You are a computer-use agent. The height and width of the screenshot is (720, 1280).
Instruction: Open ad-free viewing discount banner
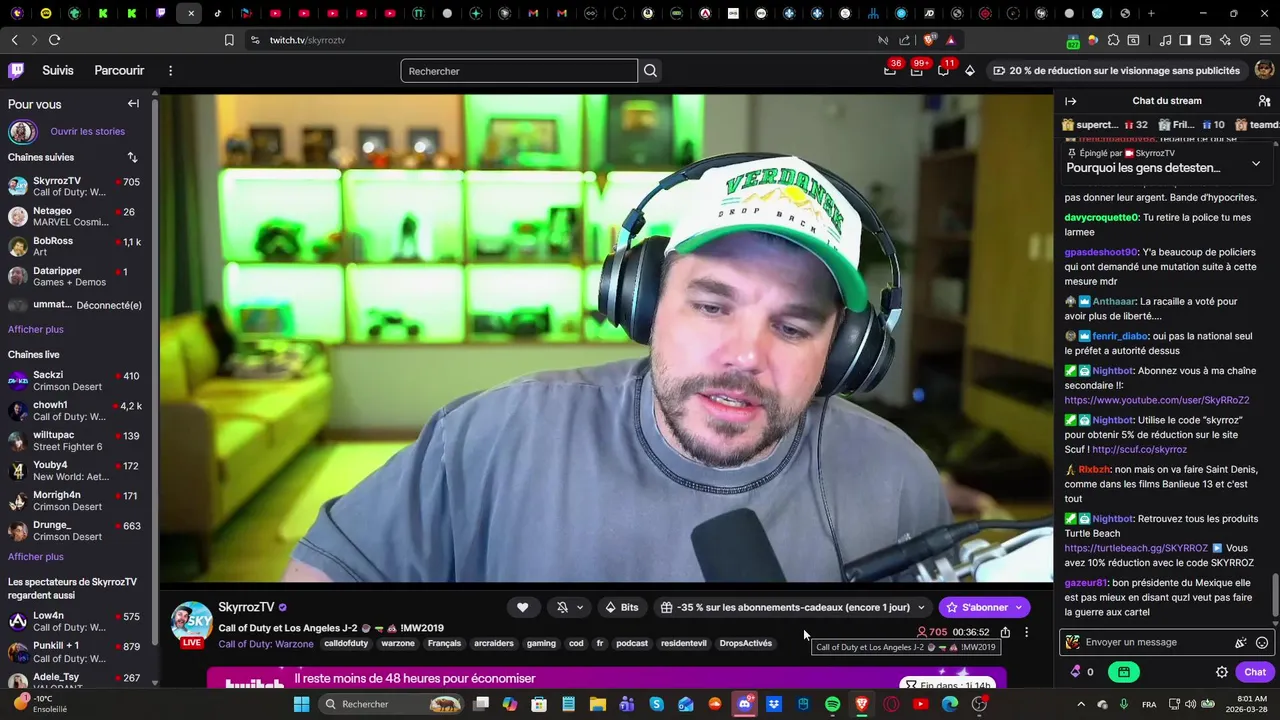point(1117,70)
